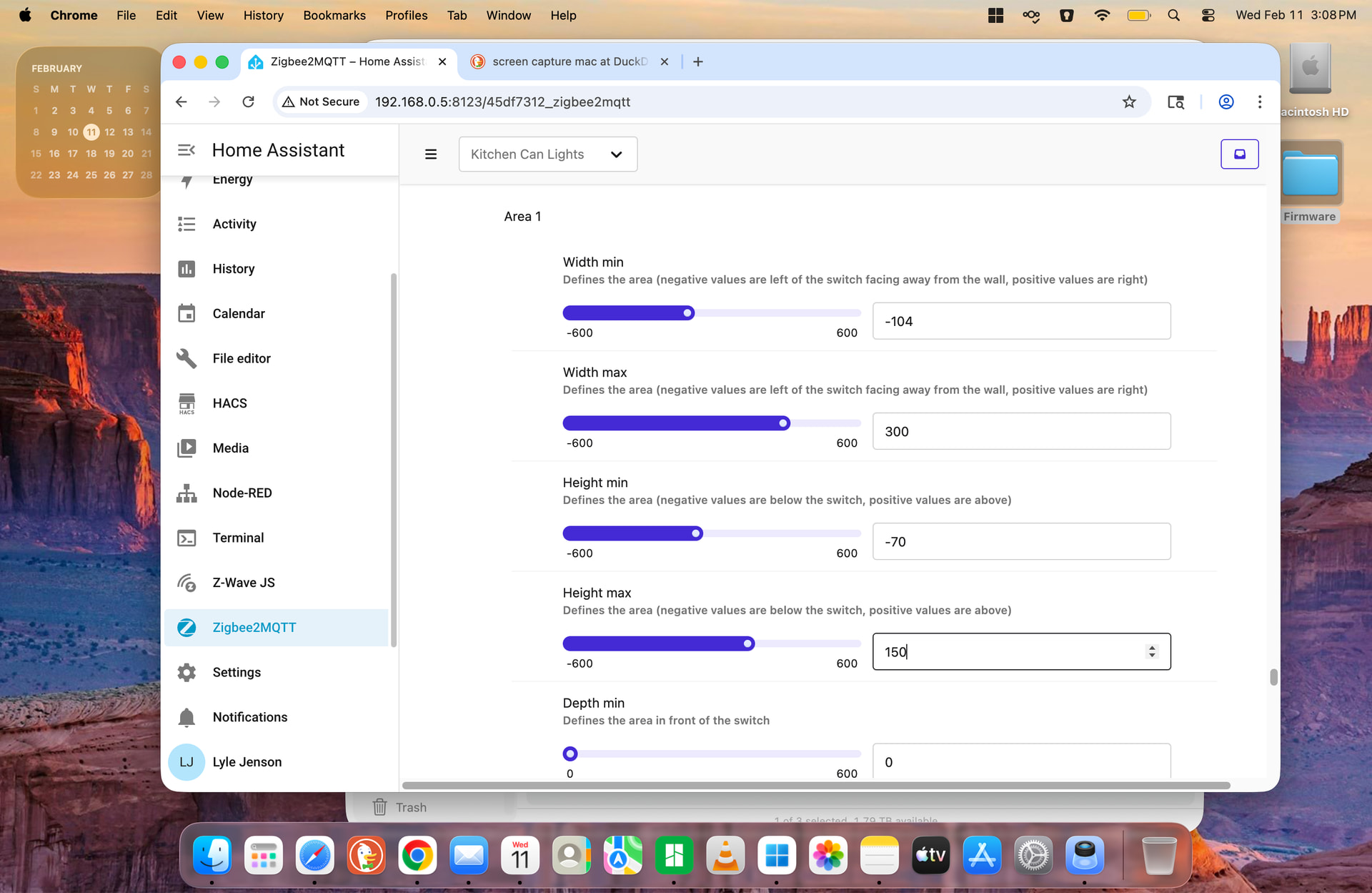Switch to the screen capture mac tab
1372x893 pixels.
click(570, 61)
